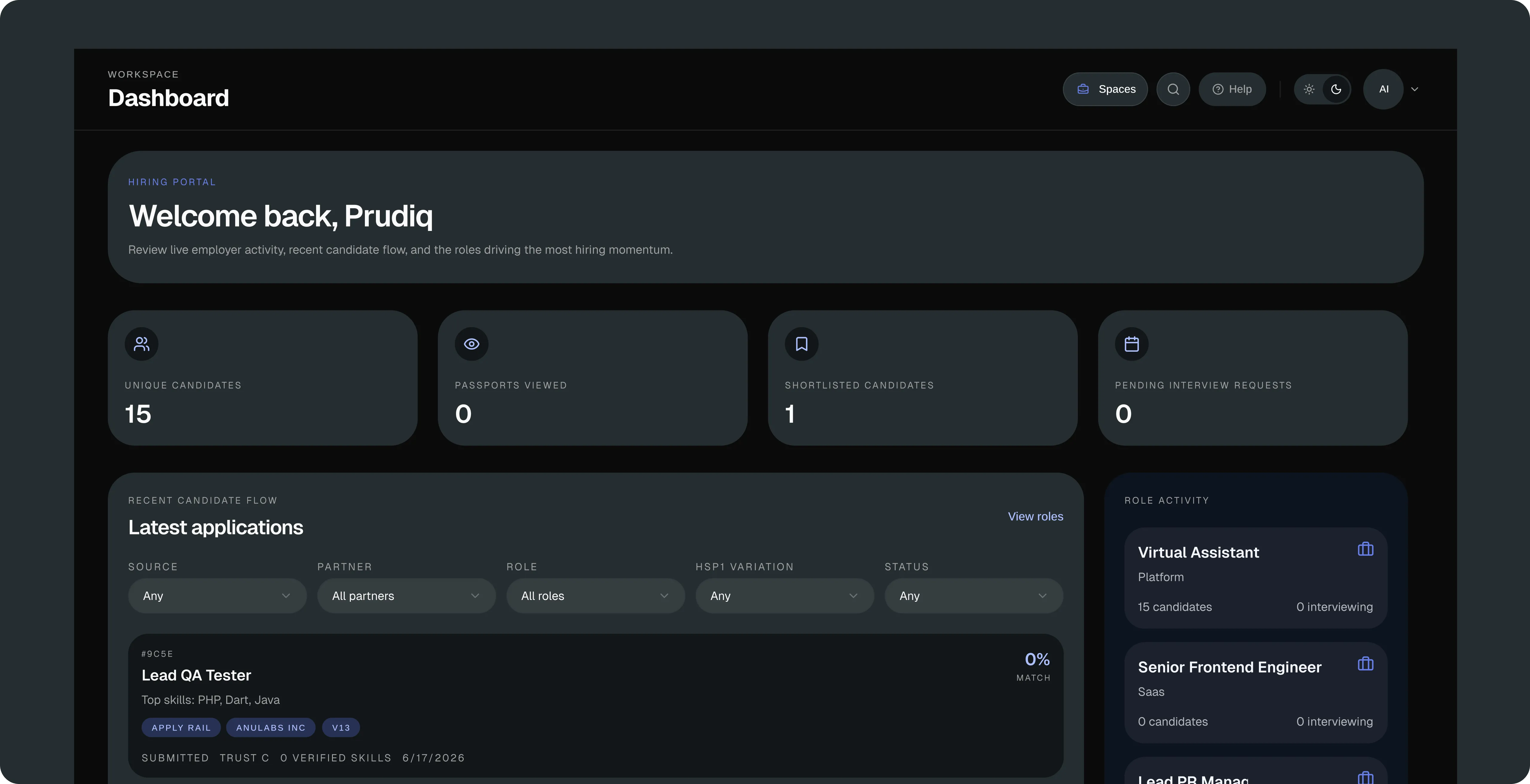Open the Partner filter dropdown

(x=406, y=596)
